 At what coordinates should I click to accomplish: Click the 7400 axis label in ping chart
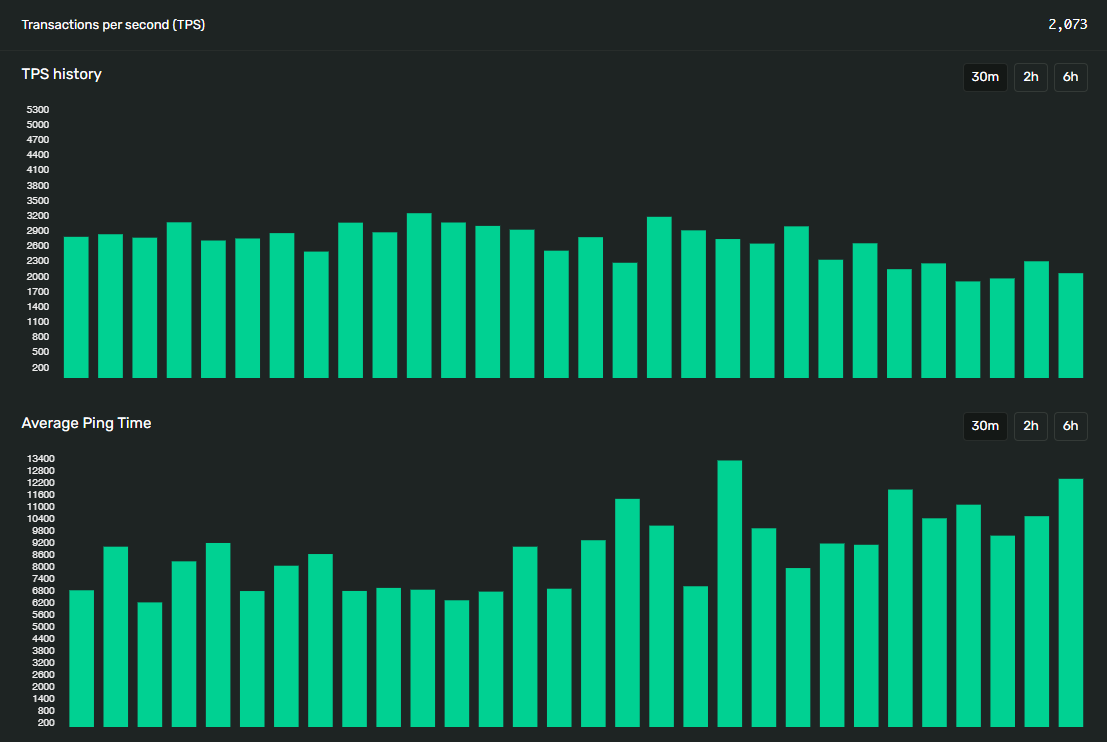click(x=43, y=579)
